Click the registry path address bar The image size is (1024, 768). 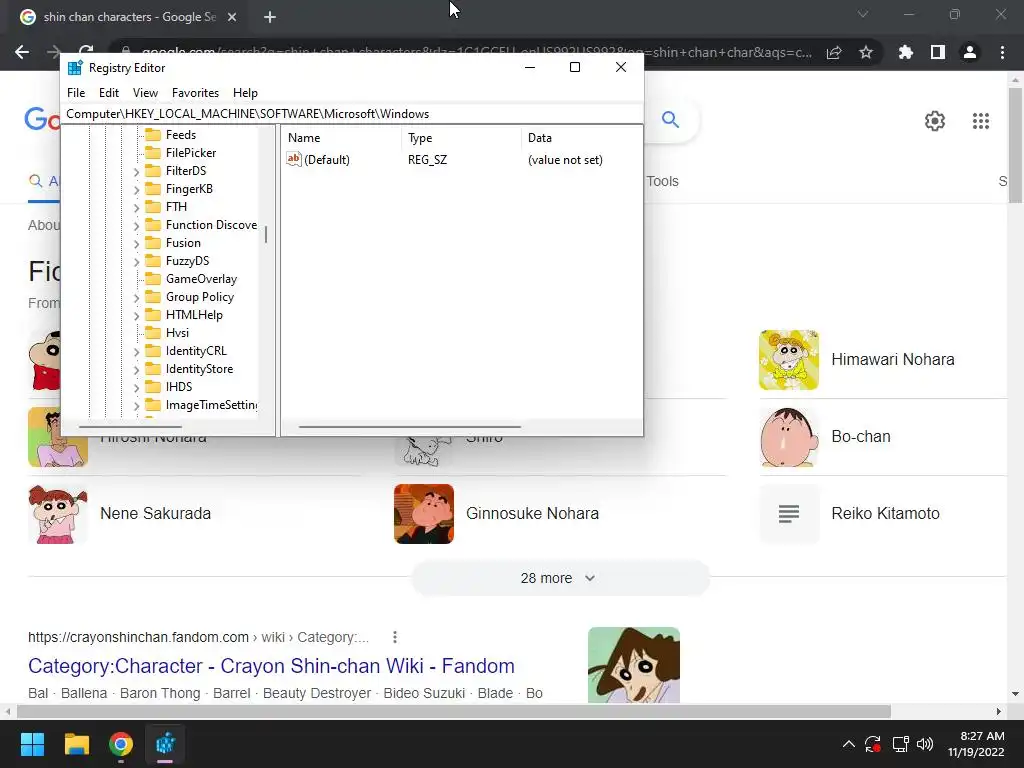pos(351,114)
